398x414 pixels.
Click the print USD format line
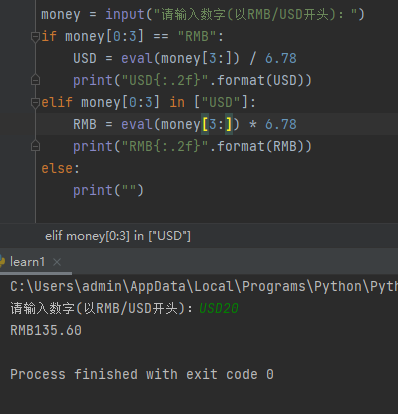(192, 80)
